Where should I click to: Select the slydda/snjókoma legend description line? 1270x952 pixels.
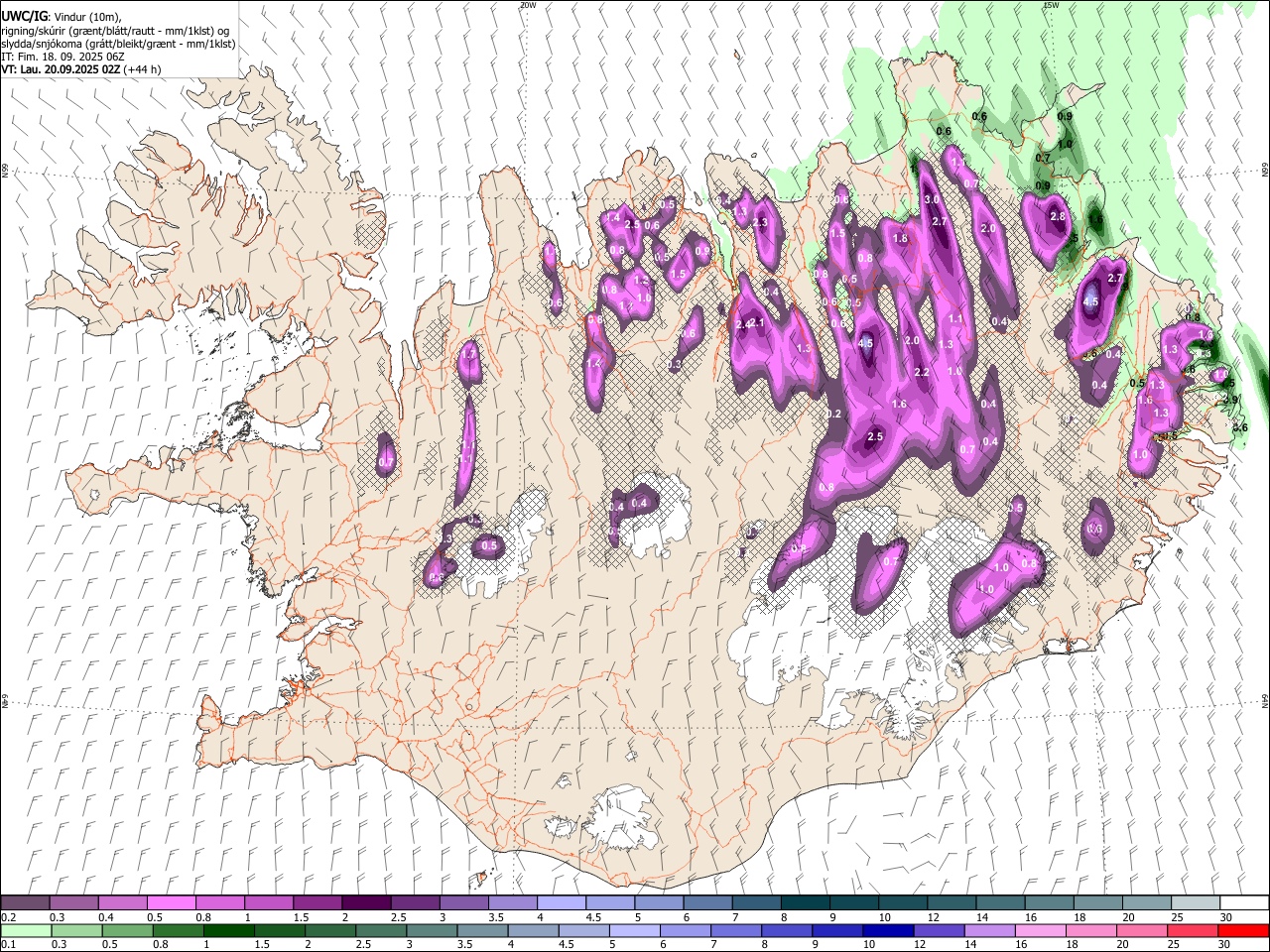[x=118, y=44]
